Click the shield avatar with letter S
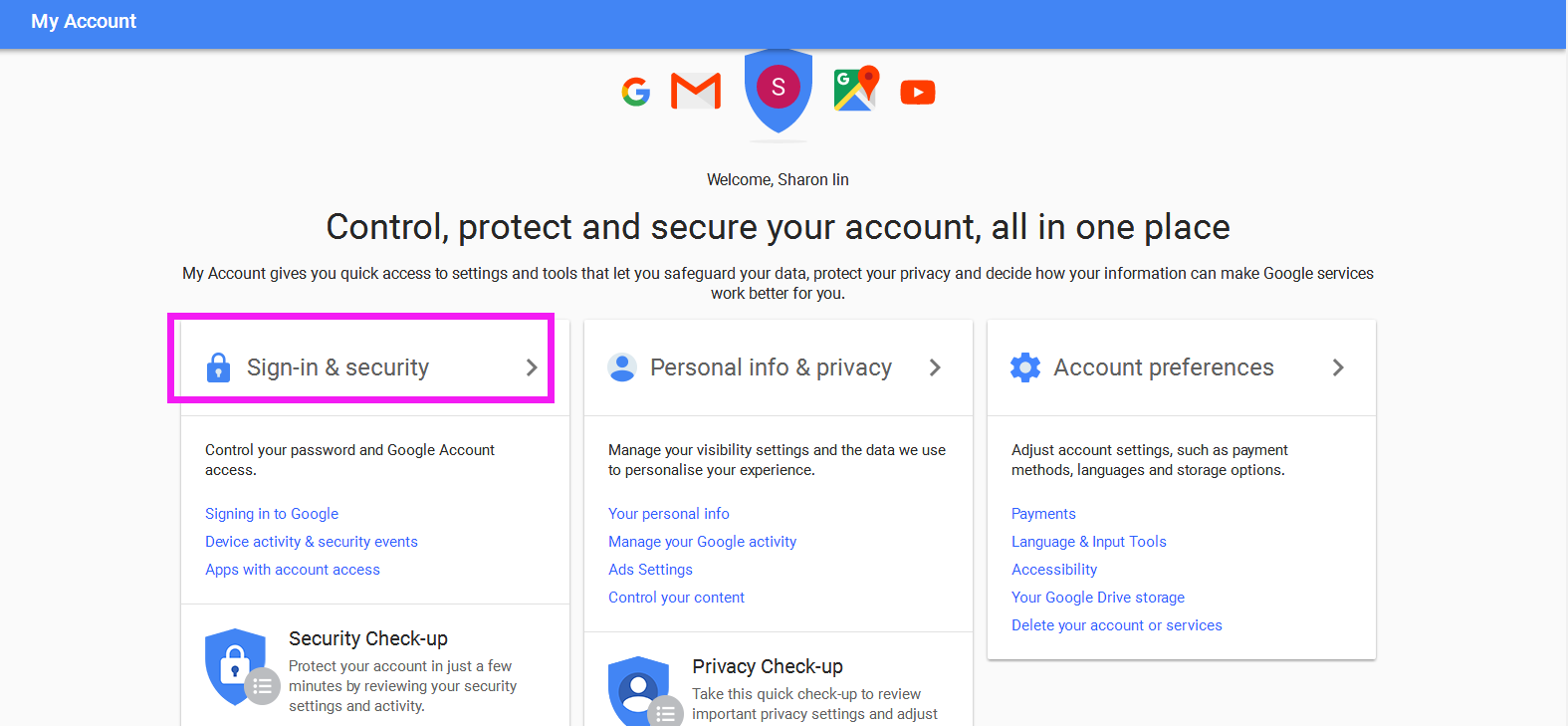The width and height of the screenshot is (1568, 726). [779, 90]
